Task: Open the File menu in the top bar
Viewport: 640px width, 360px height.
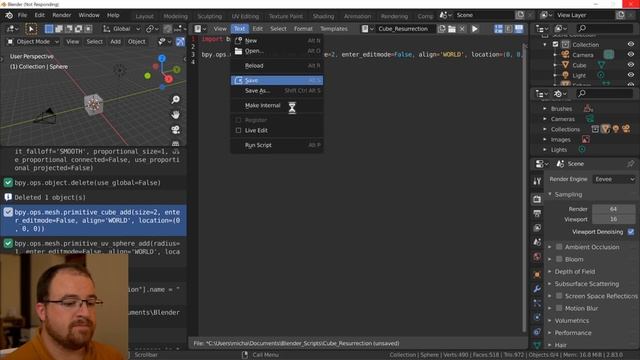Action: tap(22, 16)
